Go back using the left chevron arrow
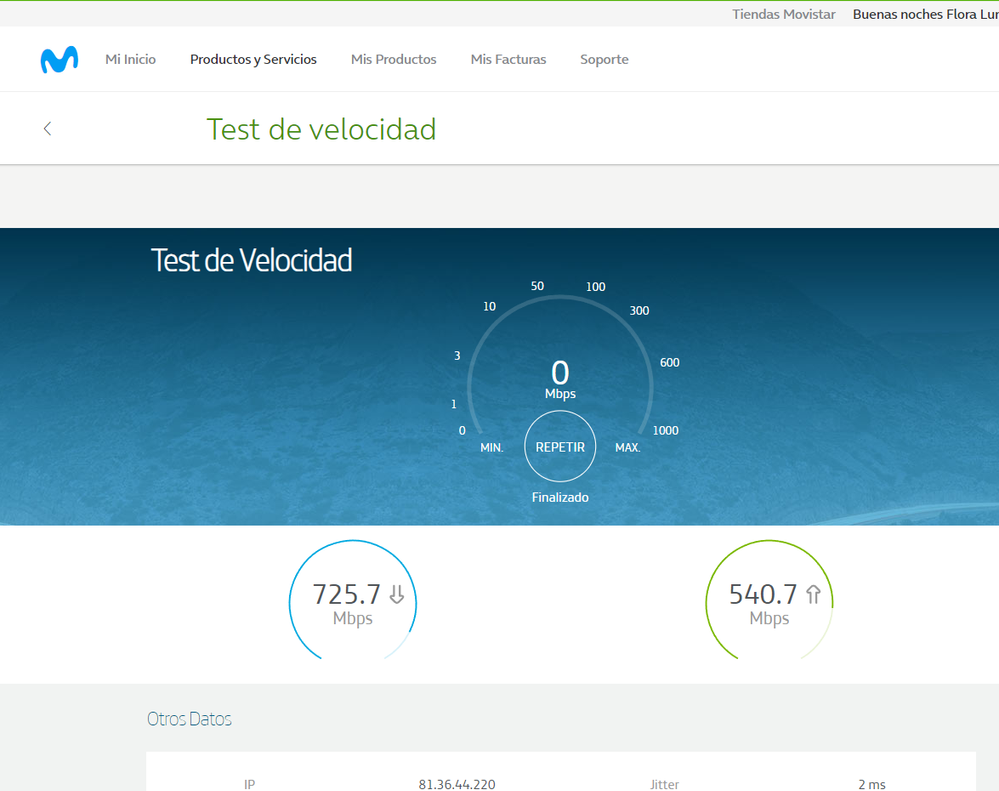This screenshot has height=791, width=999. pyautogui.click(x=47, y=129)
